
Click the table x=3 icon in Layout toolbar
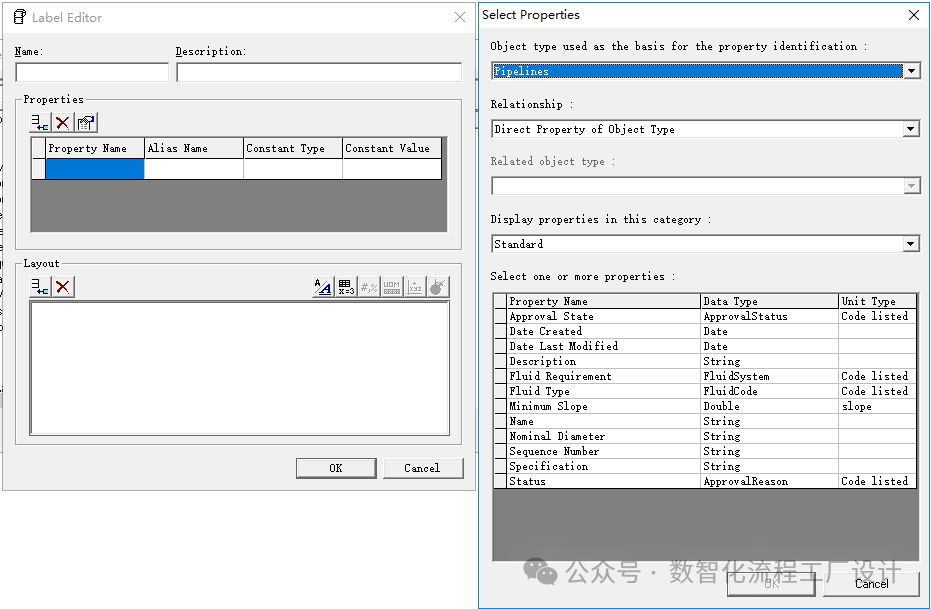click(346, 287)
